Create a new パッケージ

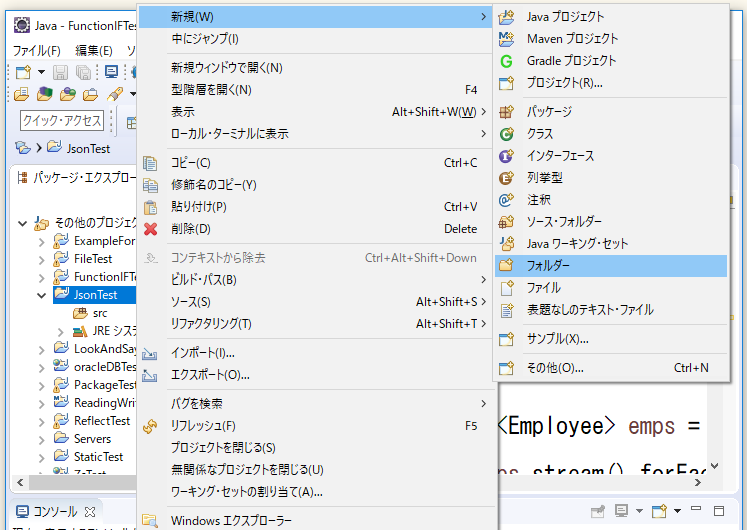point(611,112)
